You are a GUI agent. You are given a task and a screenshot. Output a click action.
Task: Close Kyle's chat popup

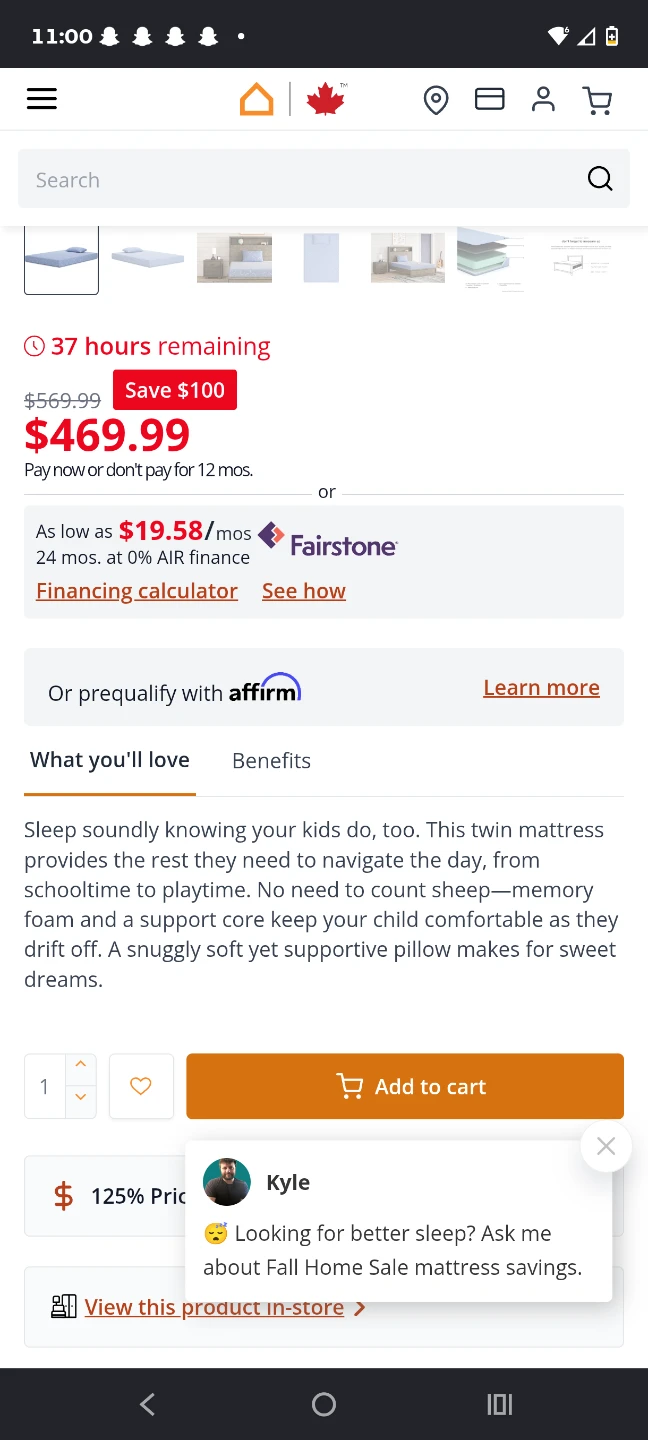(x=606, y=1147)
